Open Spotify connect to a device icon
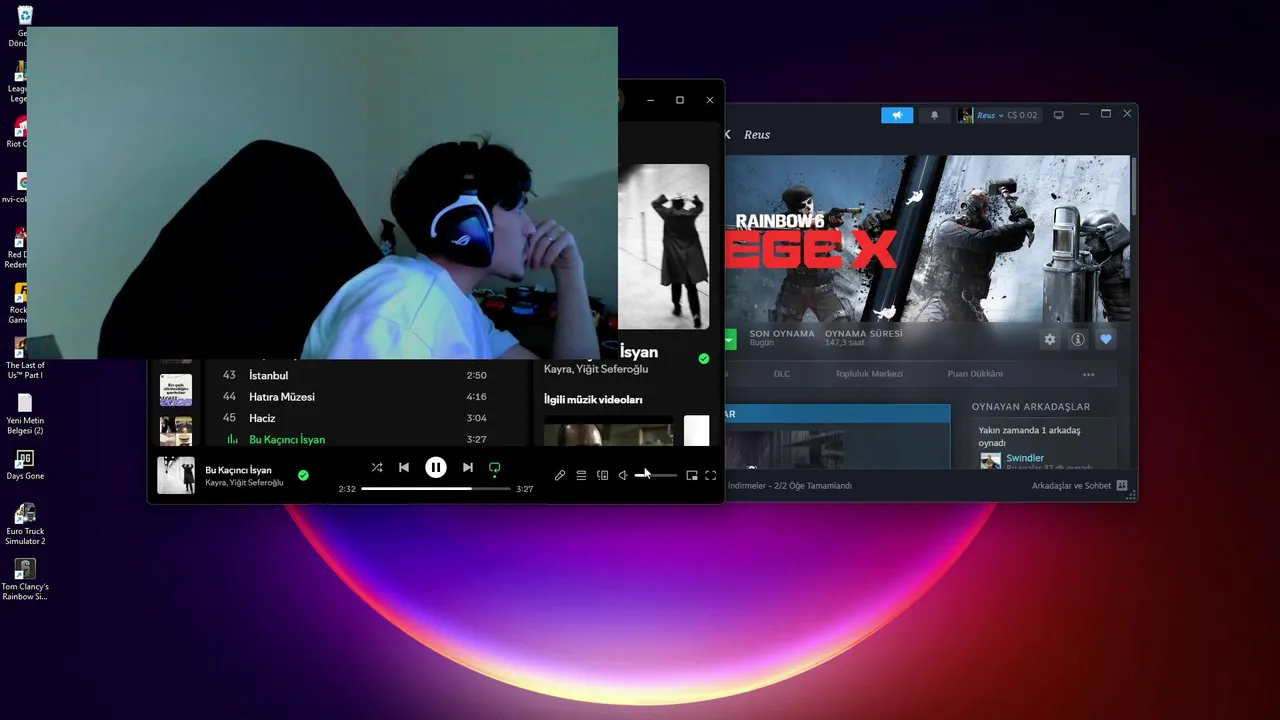This screenshot has width=1280, height=720. 602,475
